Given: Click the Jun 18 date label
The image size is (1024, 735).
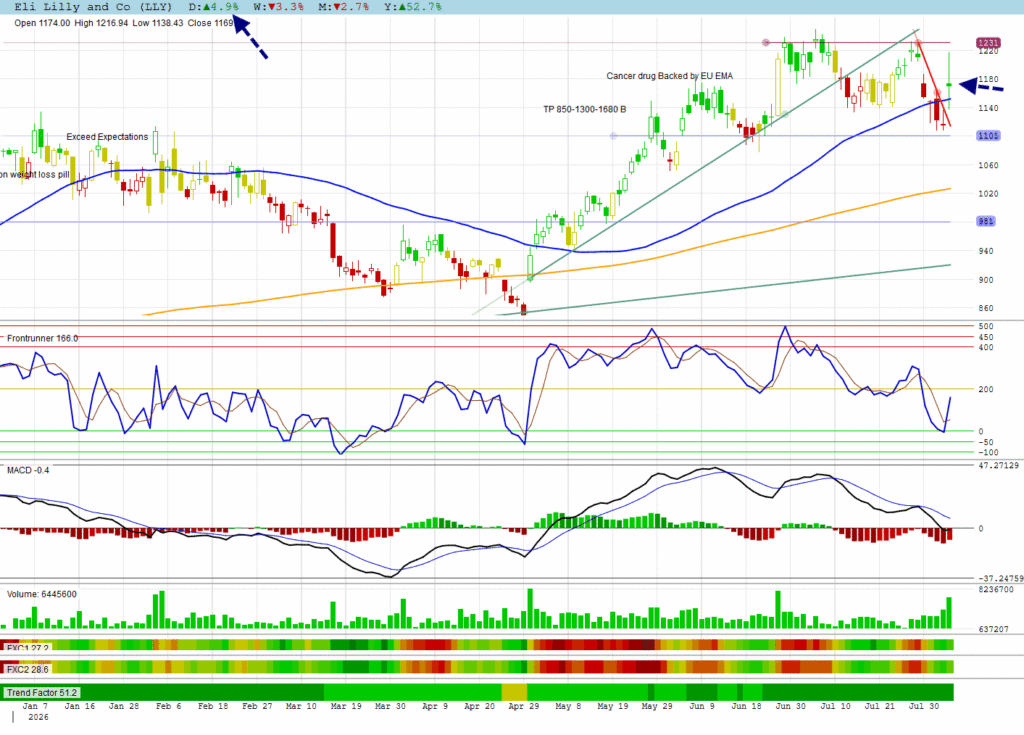Looking at the screenshot, I should point(746,706).
